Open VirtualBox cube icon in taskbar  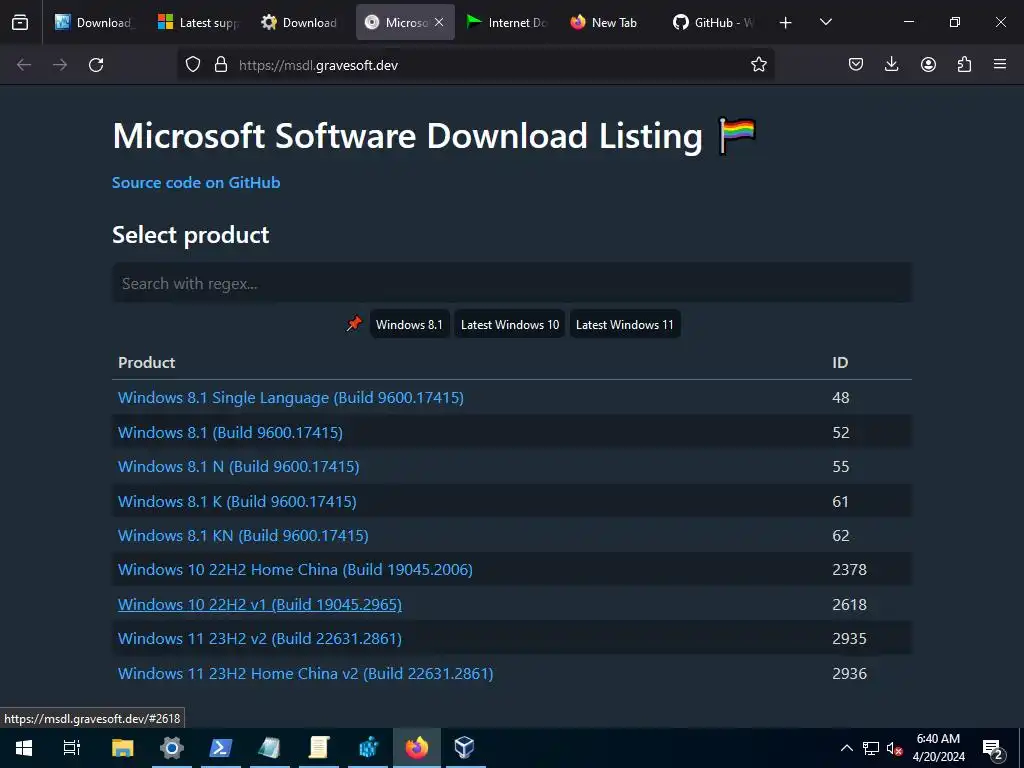(464, 748)
